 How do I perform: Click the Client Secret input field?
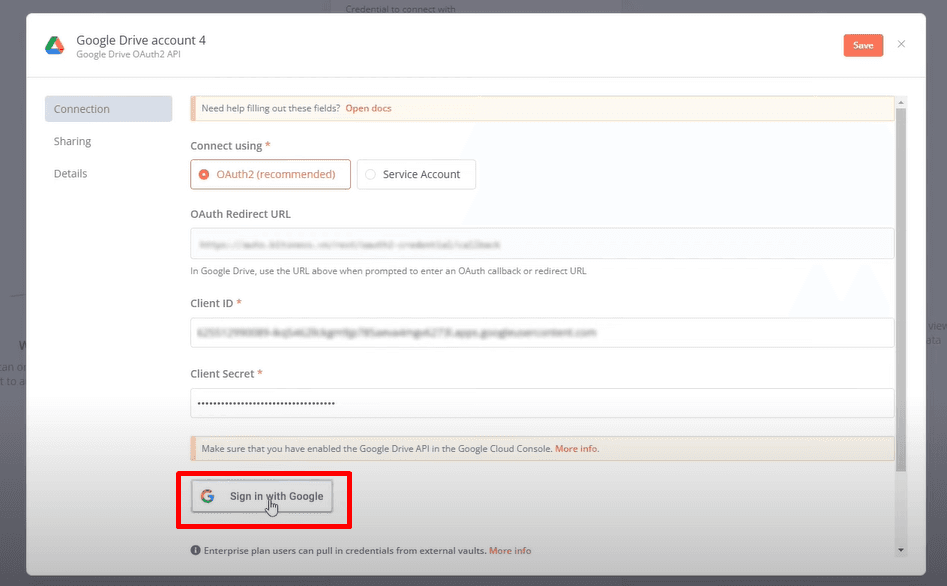(542, 403)
